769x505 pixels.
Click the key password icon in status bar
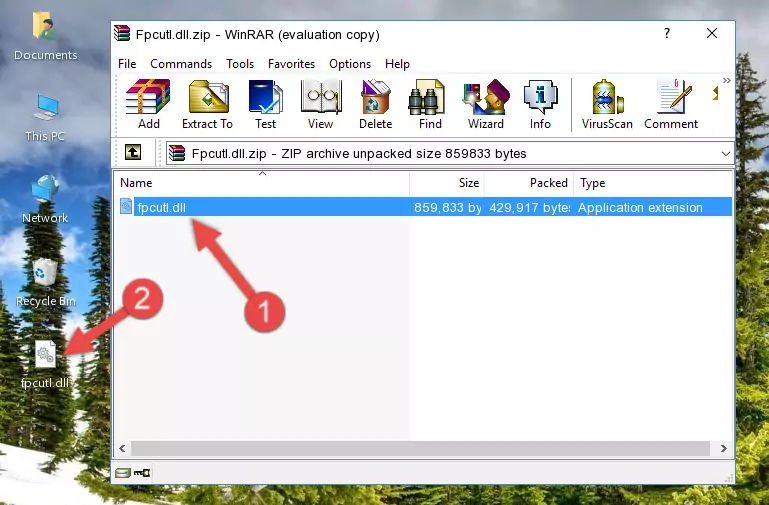click(142, 473)
